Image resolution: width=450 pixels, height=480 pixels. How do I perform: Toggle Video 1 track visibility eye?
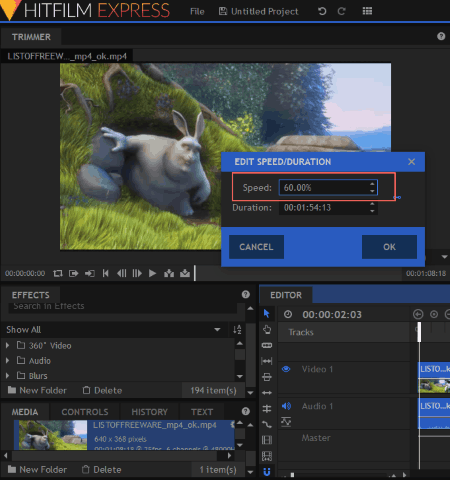coord(286,369)
